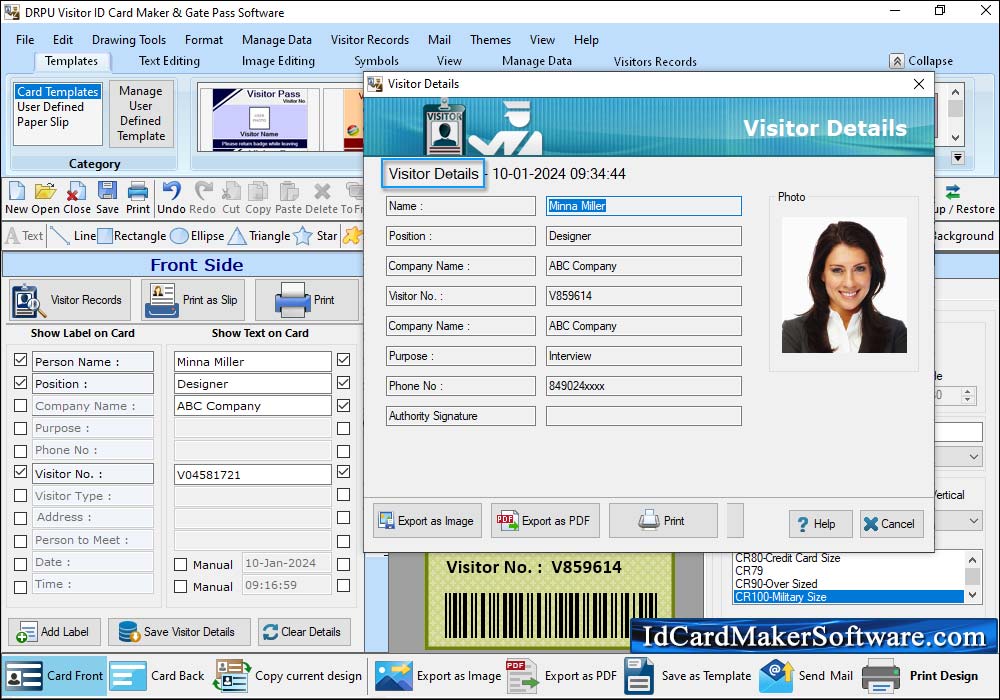Enable the Visitor Type label checkbox
Image resolution: width=1000 pixels, height=700 pixels.
coord(20,495)
